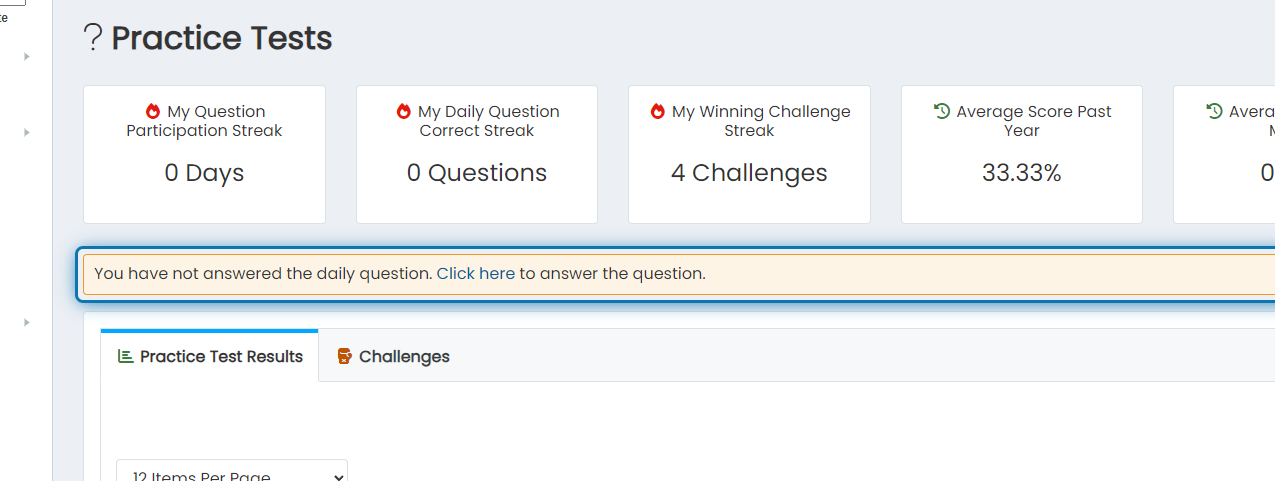This screenshot has height=481, width=1275.
Task: Click the question mark icon beside Practice Tests
Action: pos(93,38)
